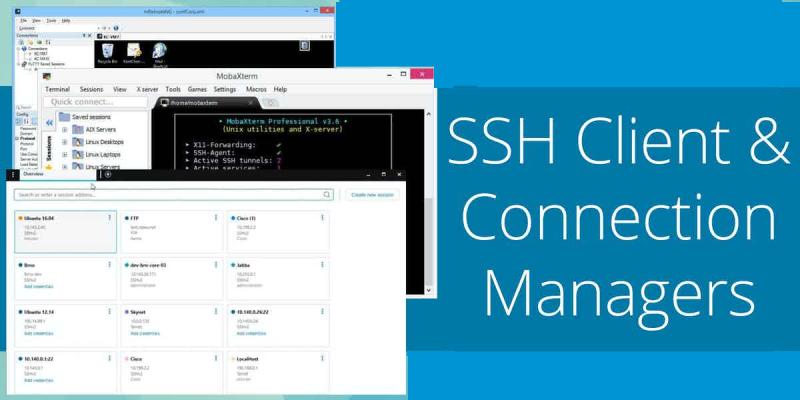Click the Create new session button

point(372,195)
